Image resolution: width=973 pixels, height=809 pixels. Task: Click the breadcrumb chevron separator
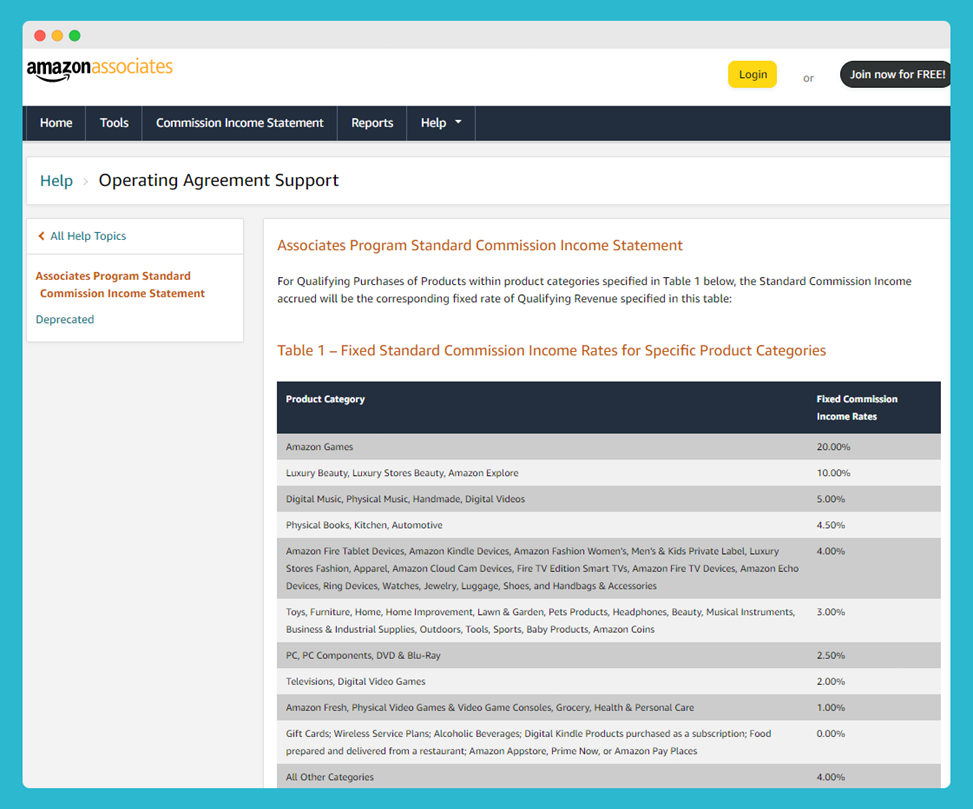(x=86, y=181)
